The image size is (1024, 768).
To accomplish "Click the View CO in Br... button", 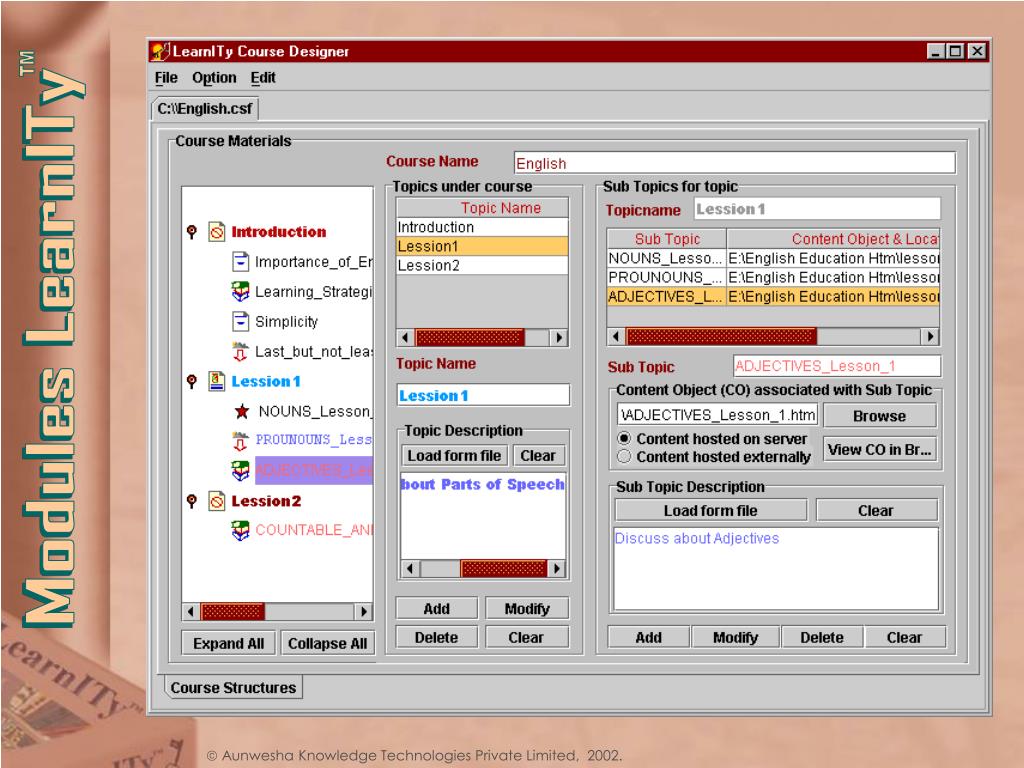I will [x=880, y=449].
